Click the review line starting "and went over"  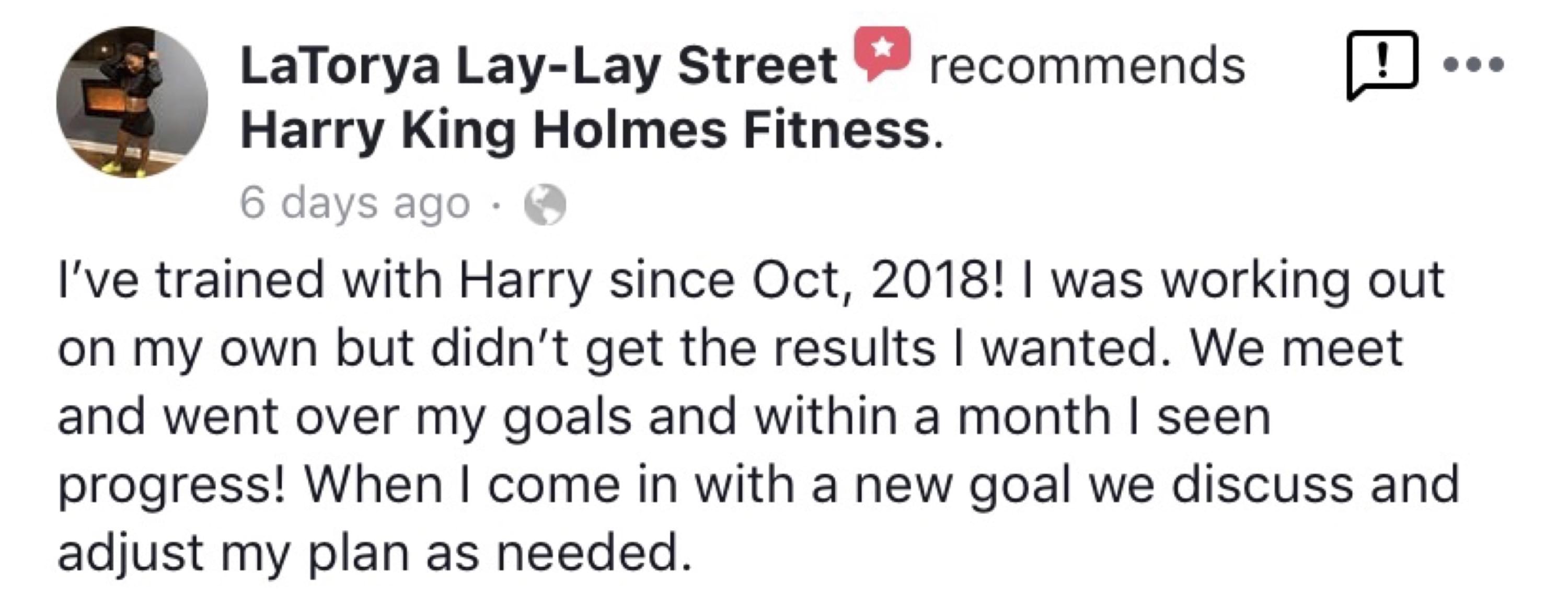(664, 417)
